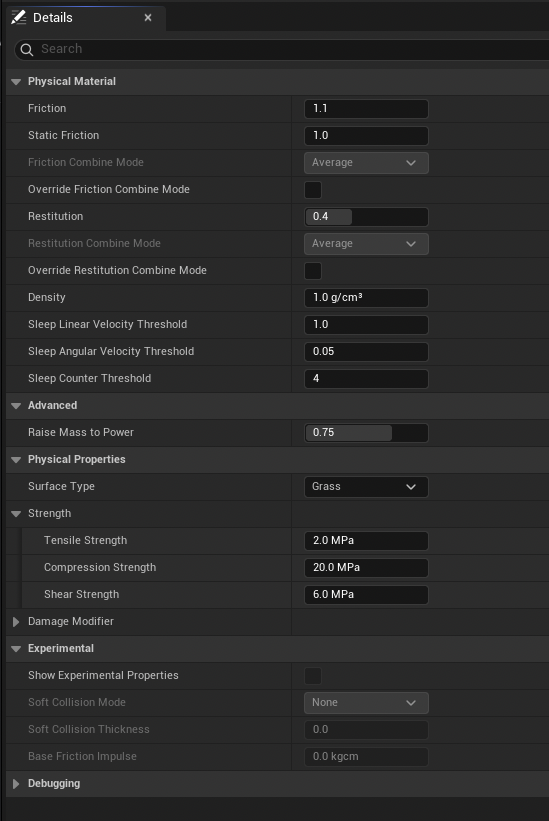Viewport: 549px width, 821px height.
Task: Select the Tensile Strength label
Action: 85,540
